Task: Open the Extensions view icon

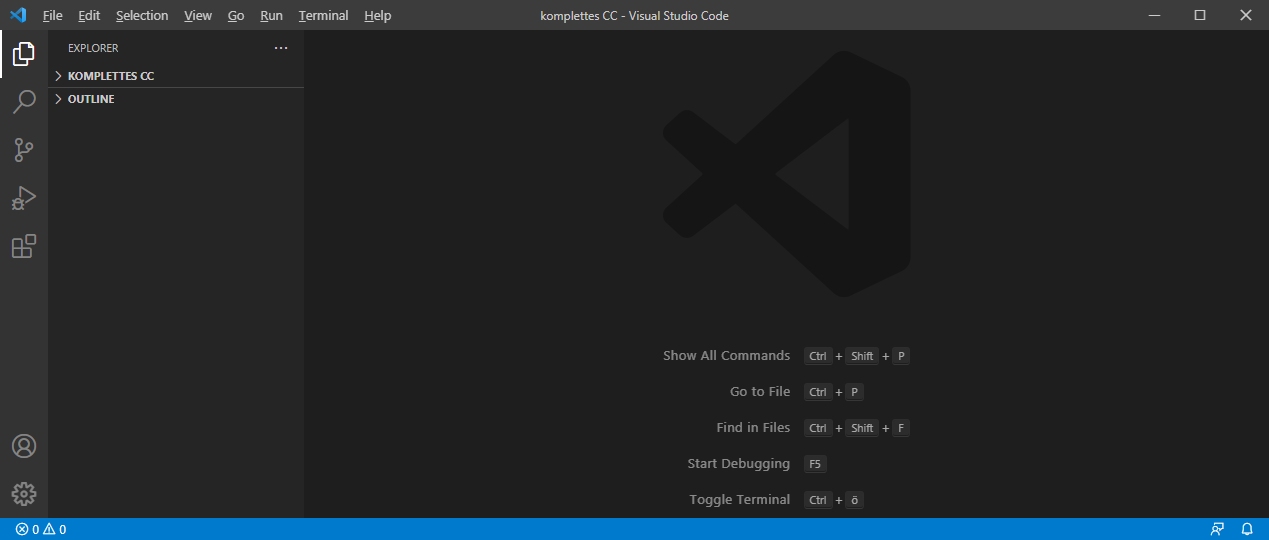Action: (x=24, y=246)
